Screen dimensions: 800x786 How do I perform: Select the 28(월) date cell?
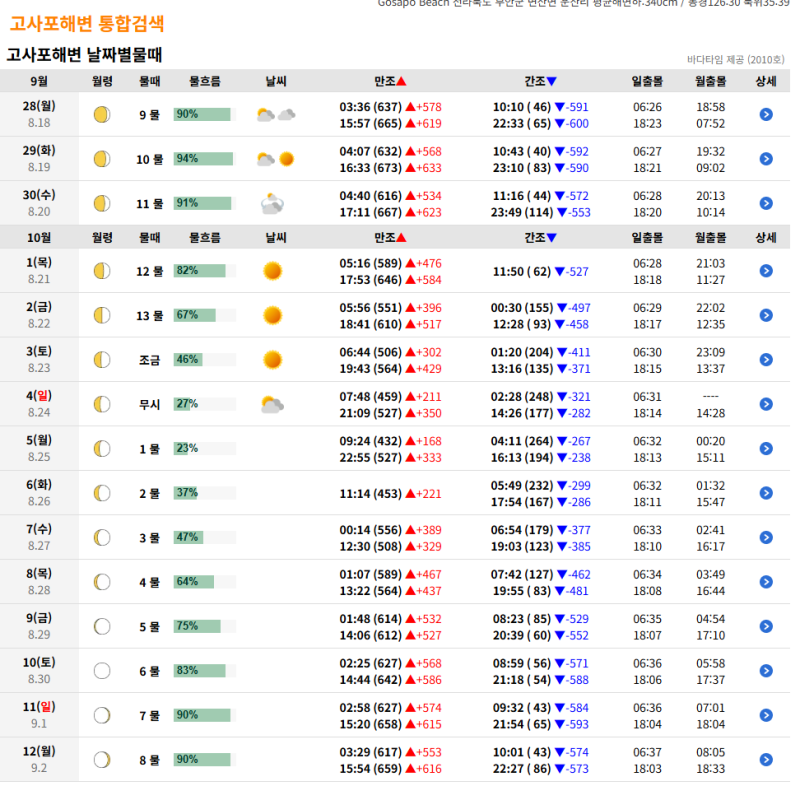tap(39, 114)
